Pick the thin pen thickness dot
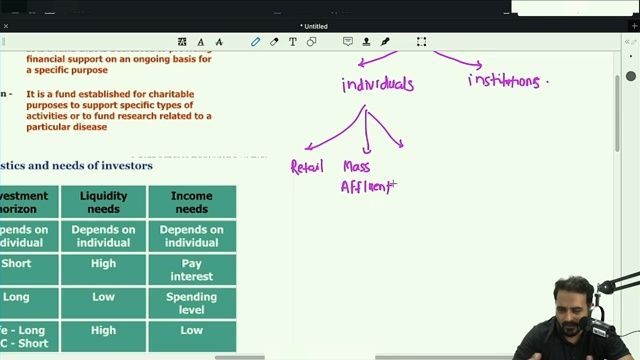 tap(631, 56)
